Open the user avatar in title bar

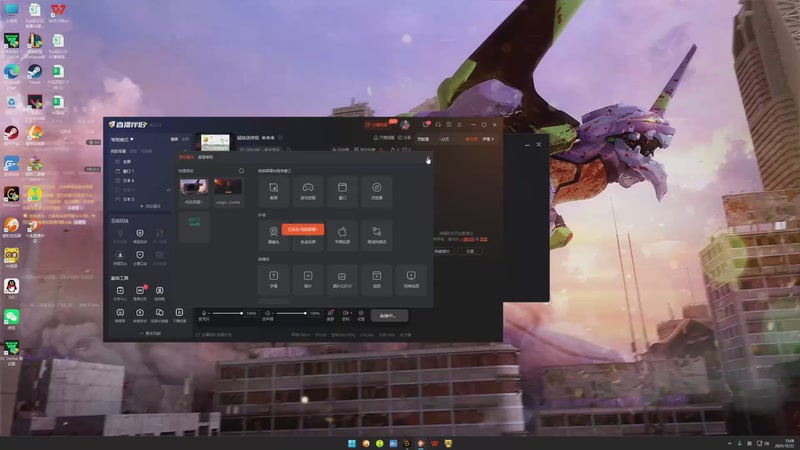click(x=405, y=124)
